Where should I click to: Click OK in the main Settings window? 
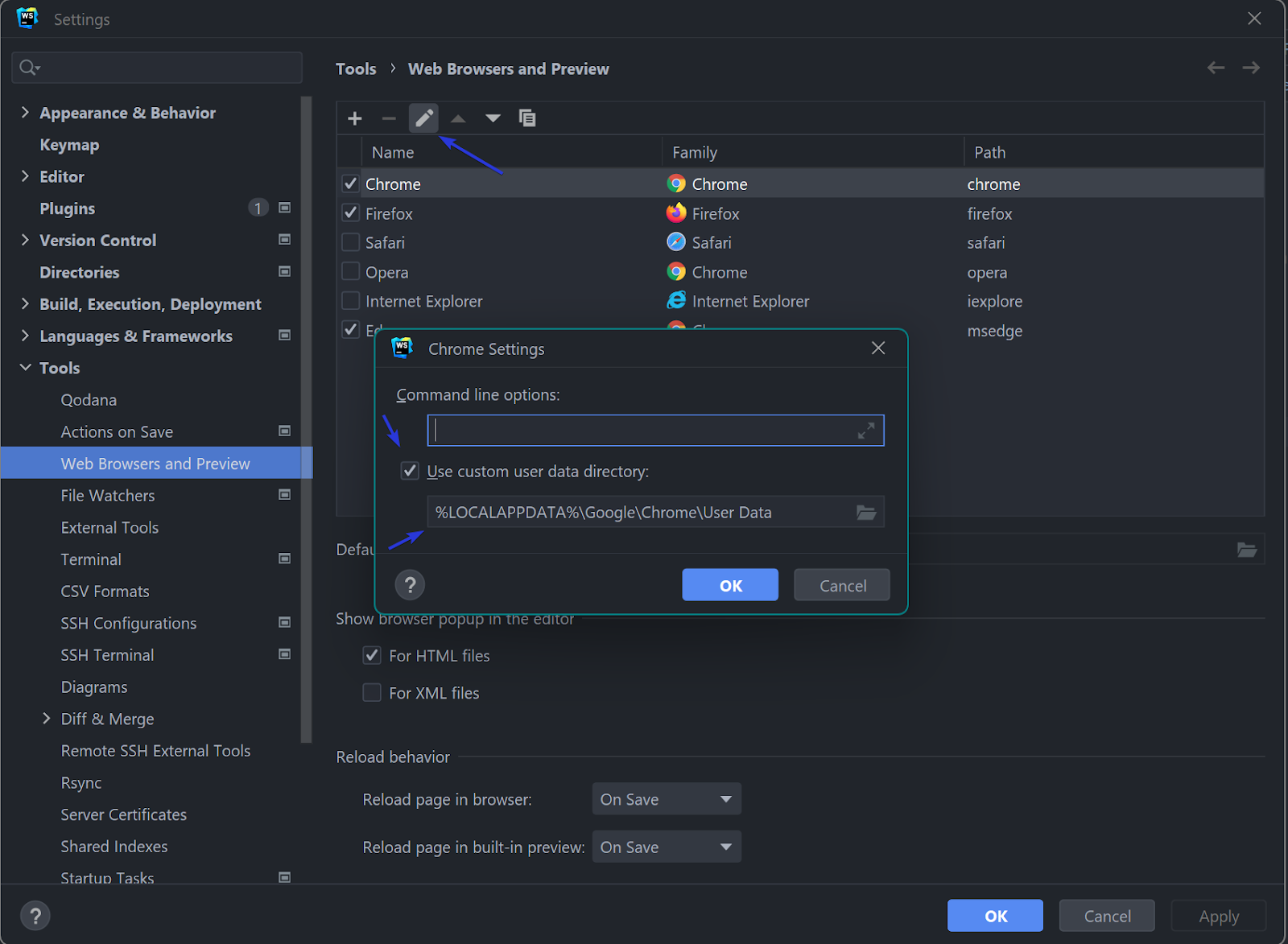pos(995,916)
